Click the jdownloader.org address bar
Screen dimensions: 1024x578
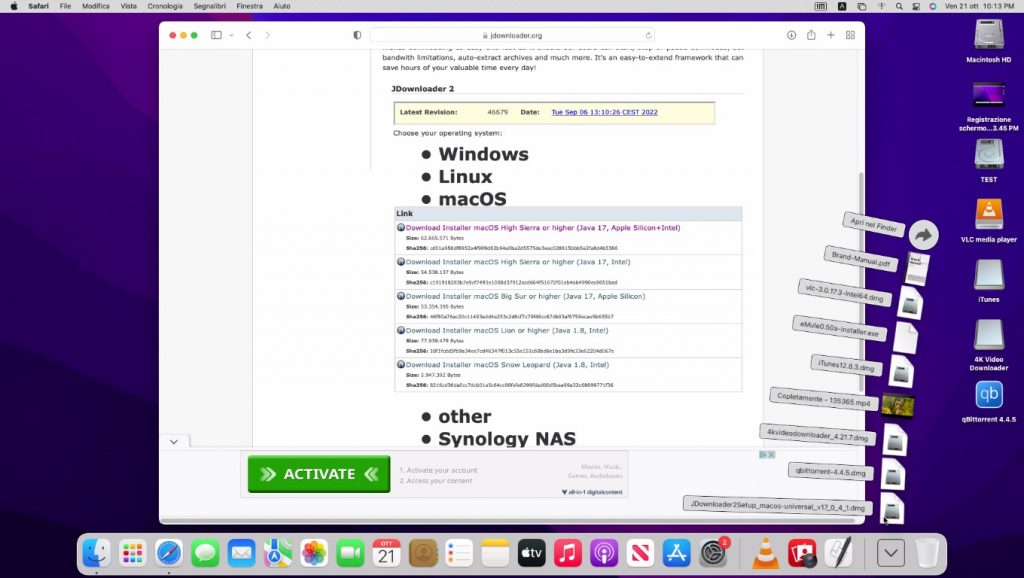512,35
